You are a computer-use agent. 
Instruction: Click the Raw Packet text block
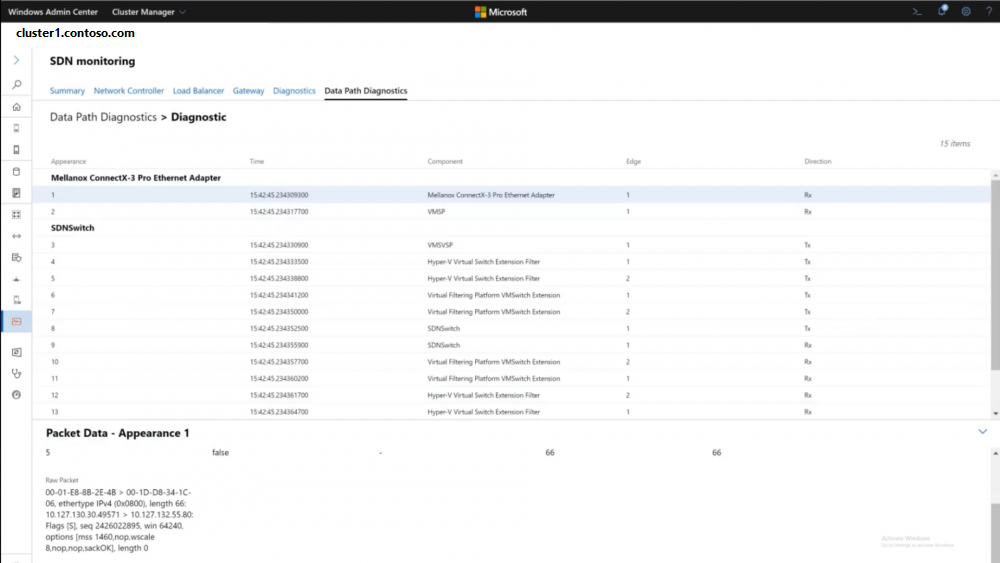point(119,520)
